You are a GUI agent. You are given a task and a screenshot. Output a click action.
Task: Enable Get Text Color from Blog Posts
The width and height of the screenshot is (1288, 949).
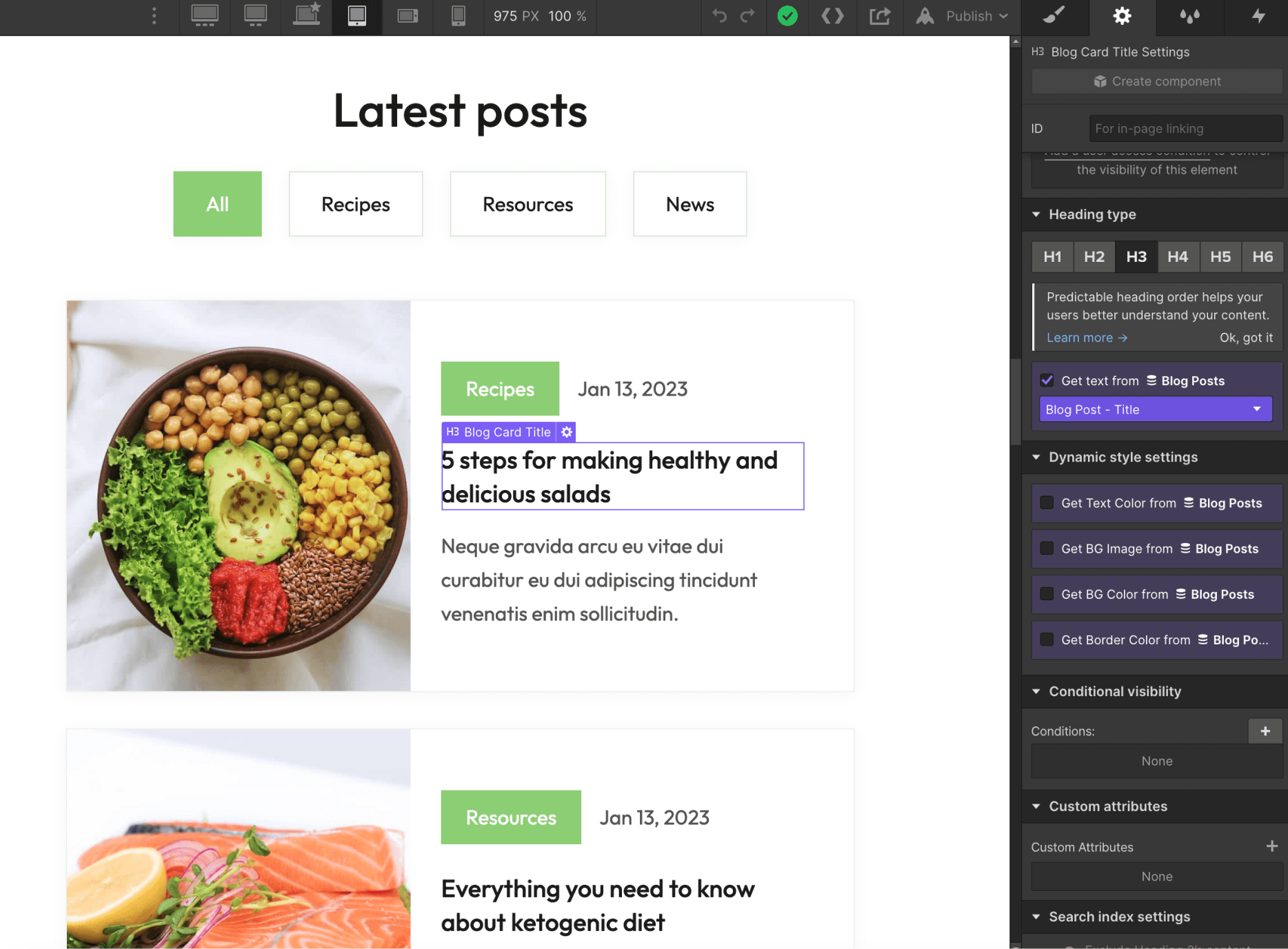[x=1047, y=503]
